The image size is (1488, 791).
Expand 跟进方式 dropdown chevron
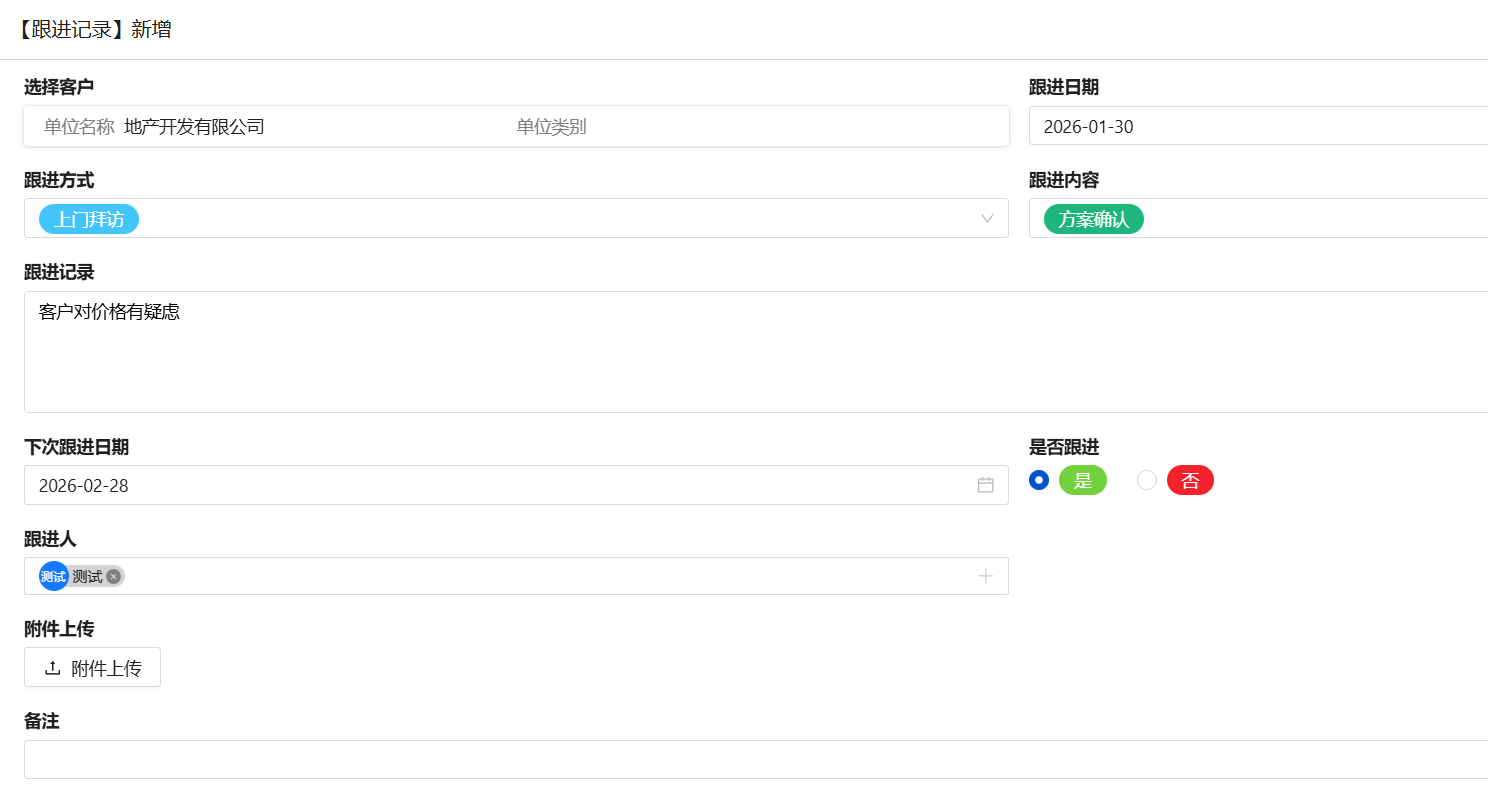point(987,219)
